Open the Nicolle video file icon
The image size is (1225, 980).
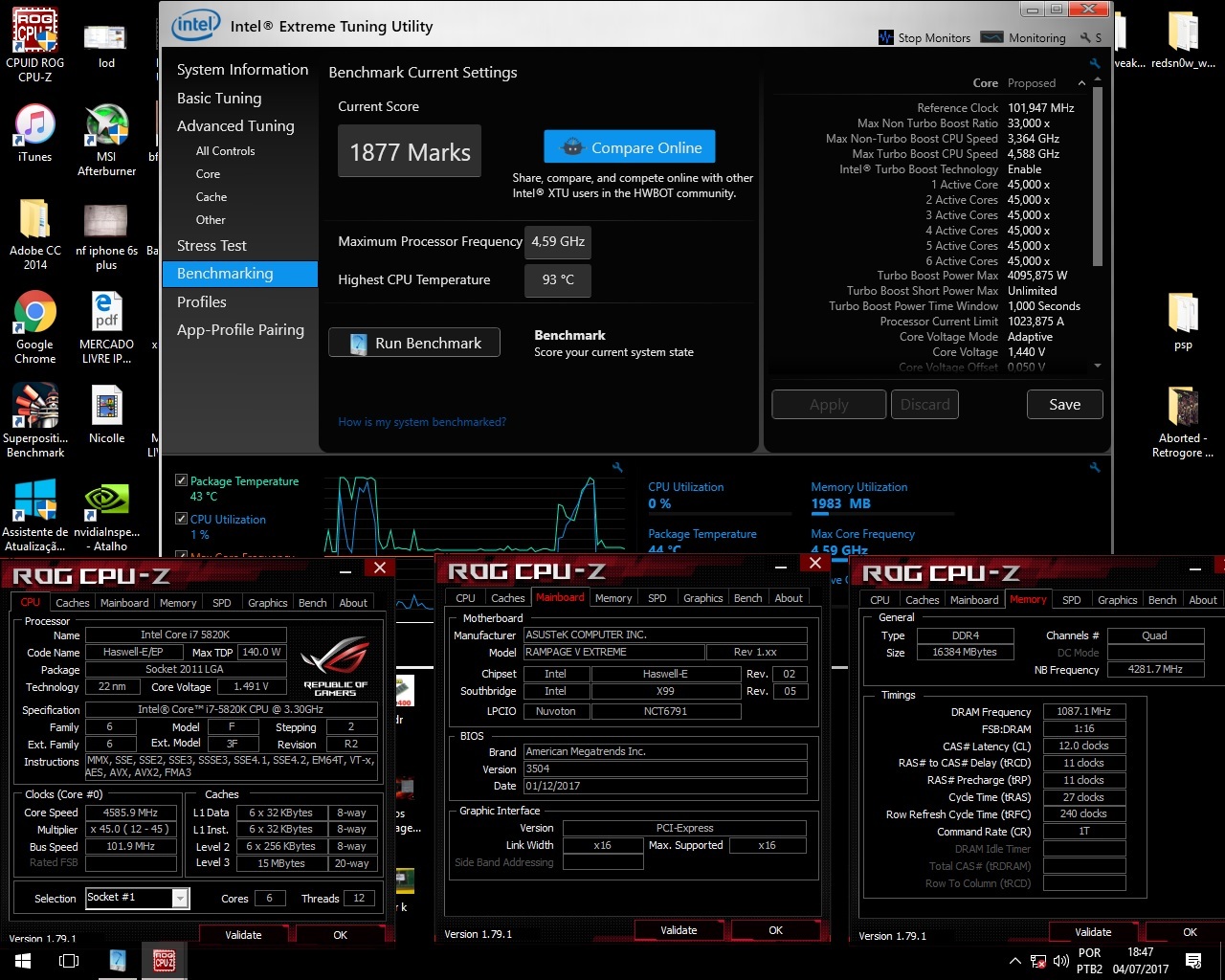tap(106, 413)
